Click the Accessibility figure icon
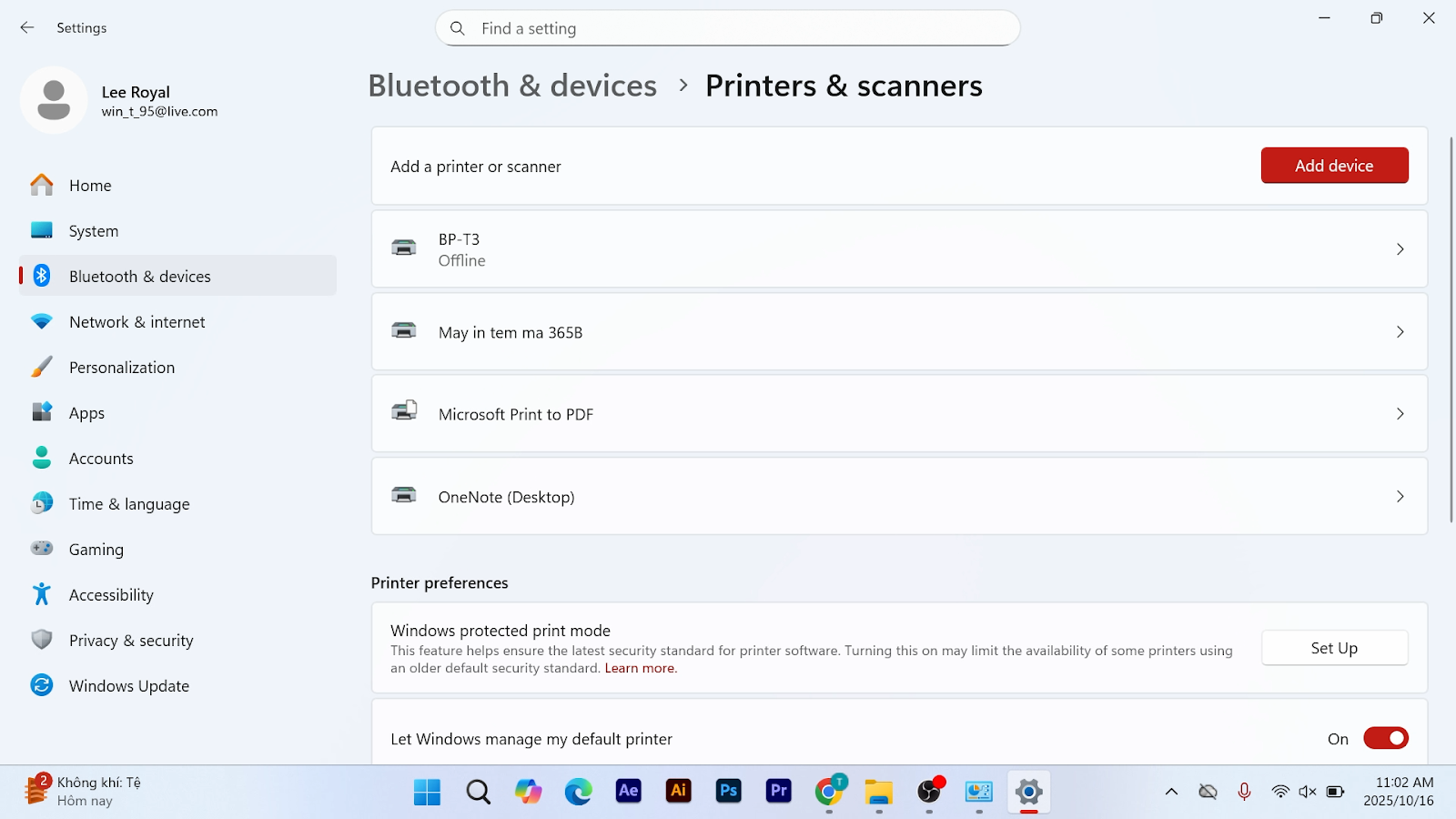 pyautogui.click(x=42, y=594)
